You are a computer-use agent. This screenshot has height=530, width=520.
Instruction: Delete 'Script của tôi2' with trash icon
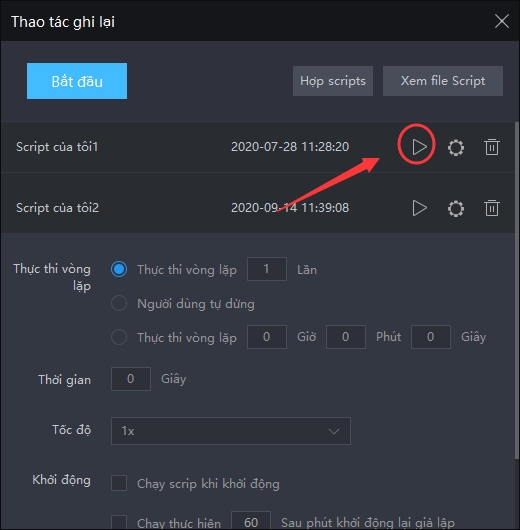[x=492, y=208]
